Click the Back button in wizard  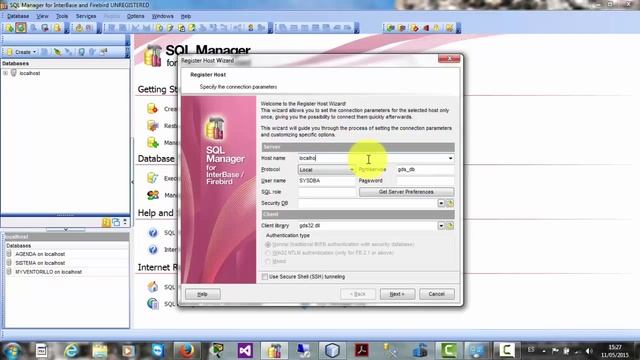point(358,294)
